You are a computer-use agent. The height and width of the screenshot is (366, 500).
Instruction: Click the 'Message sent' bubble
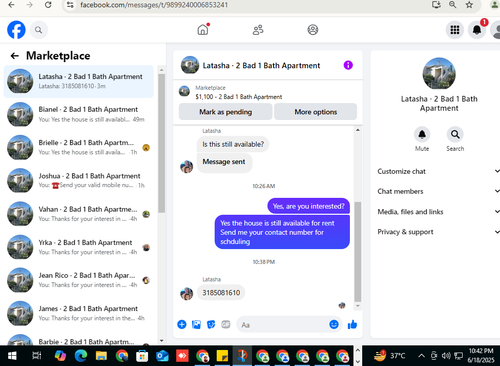(x=224, y=163)
